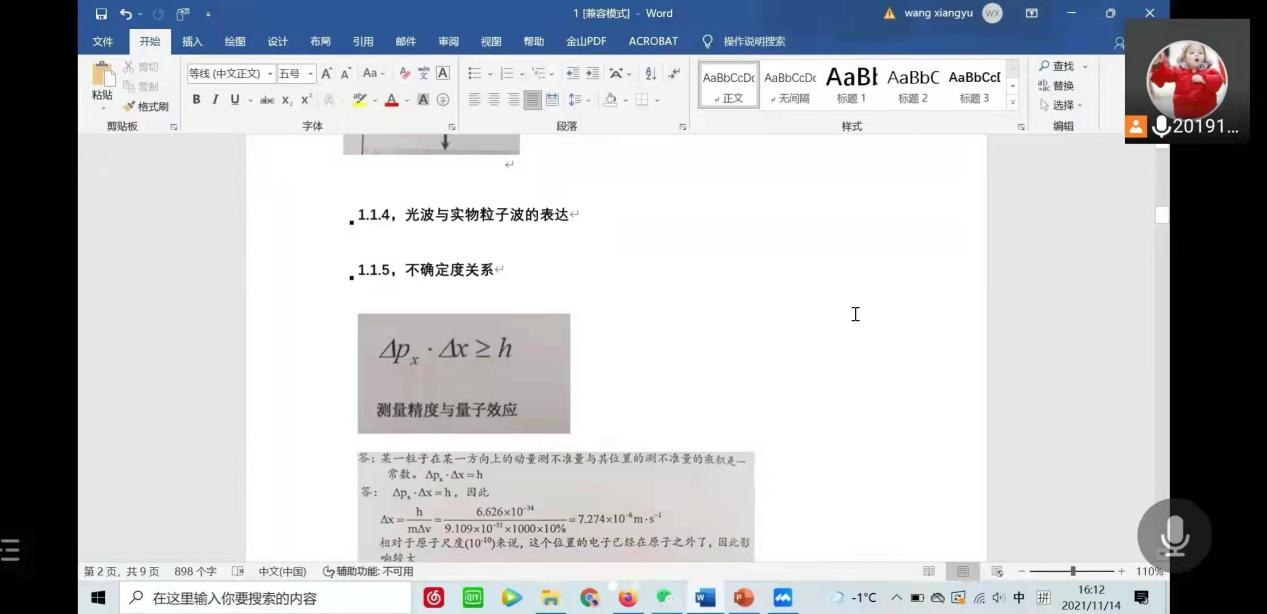Click the Paste (粘贴) clipboard icon
Screen dimensions: 1267x614
tap(102, 75)
